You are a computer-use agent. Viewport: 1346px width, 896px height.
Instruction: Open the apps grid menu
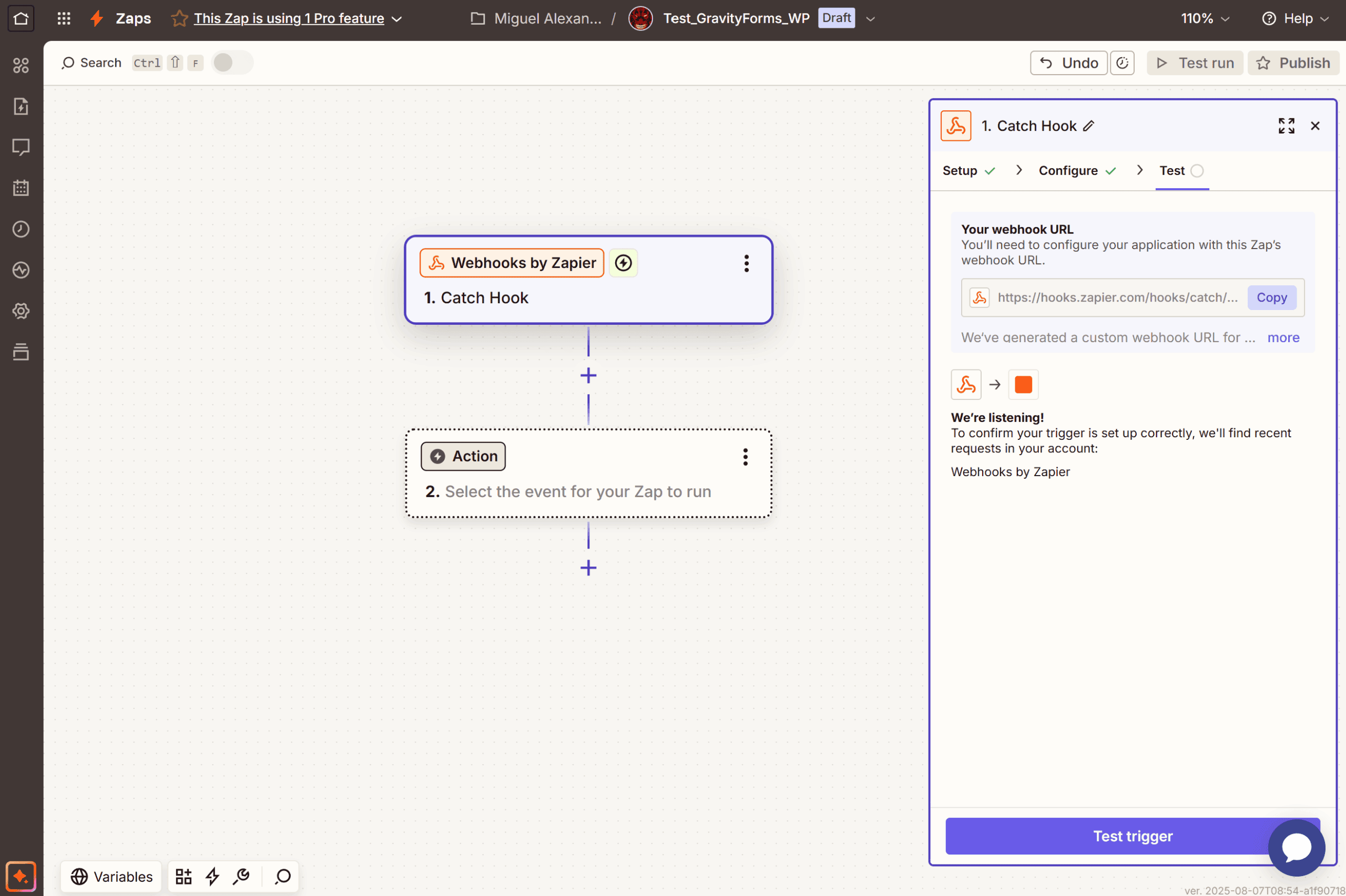point(64,18)
